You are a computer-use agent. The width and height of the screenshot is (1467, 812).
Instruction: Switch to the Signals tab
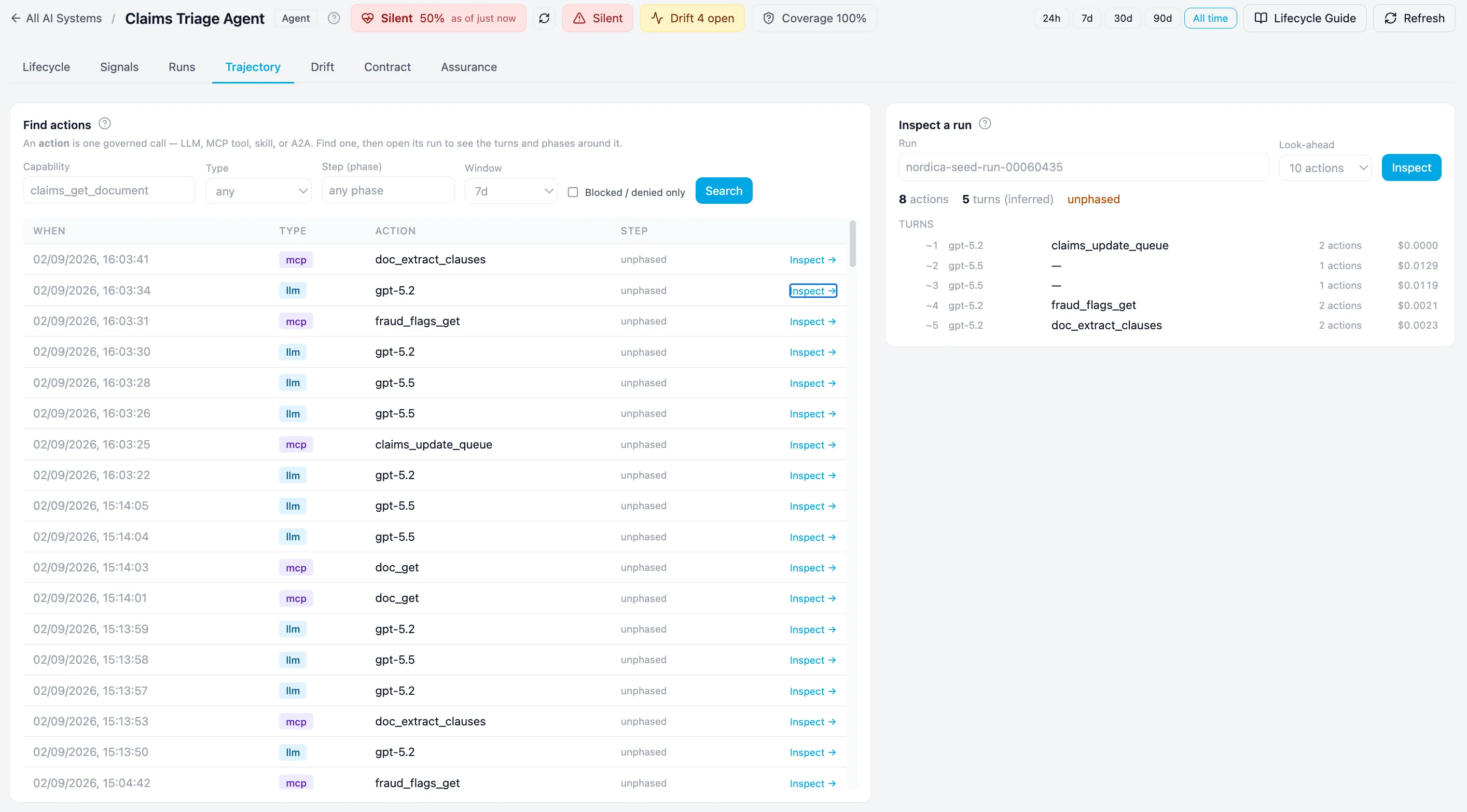point(119,67)
